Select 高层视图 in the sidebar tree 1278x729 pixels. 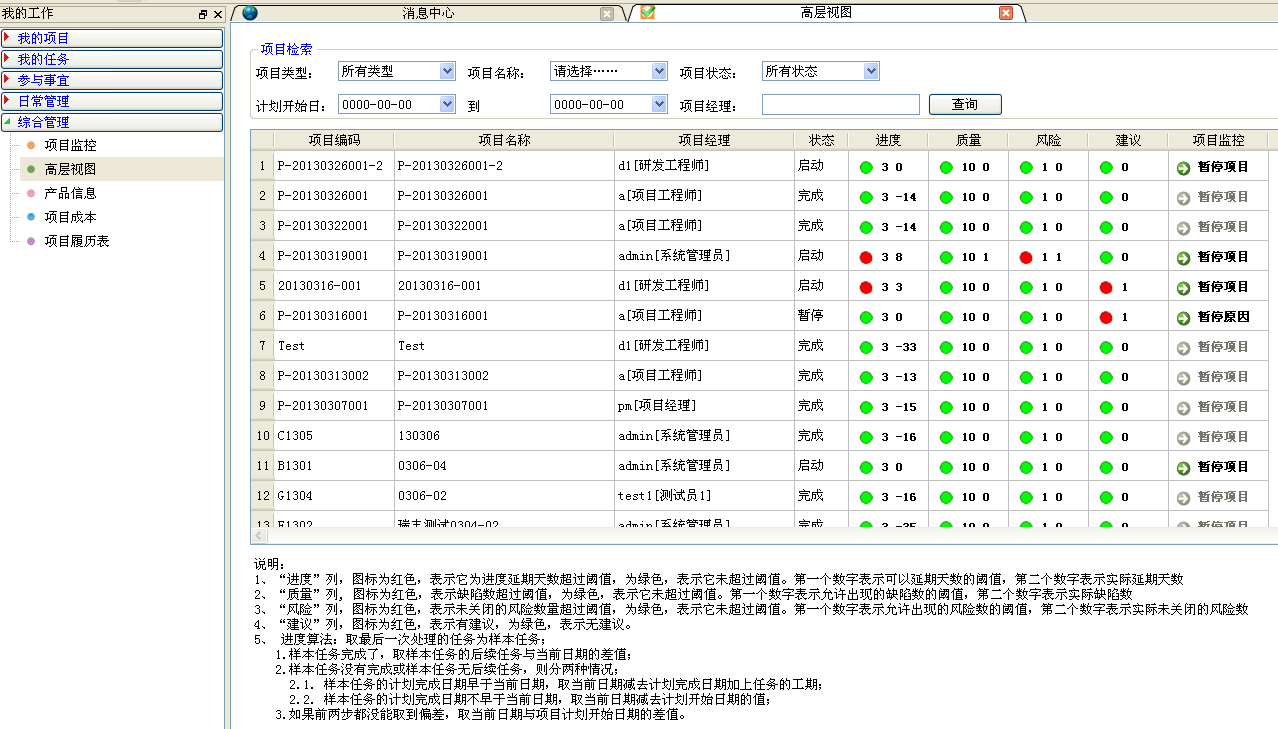(70, 169)
